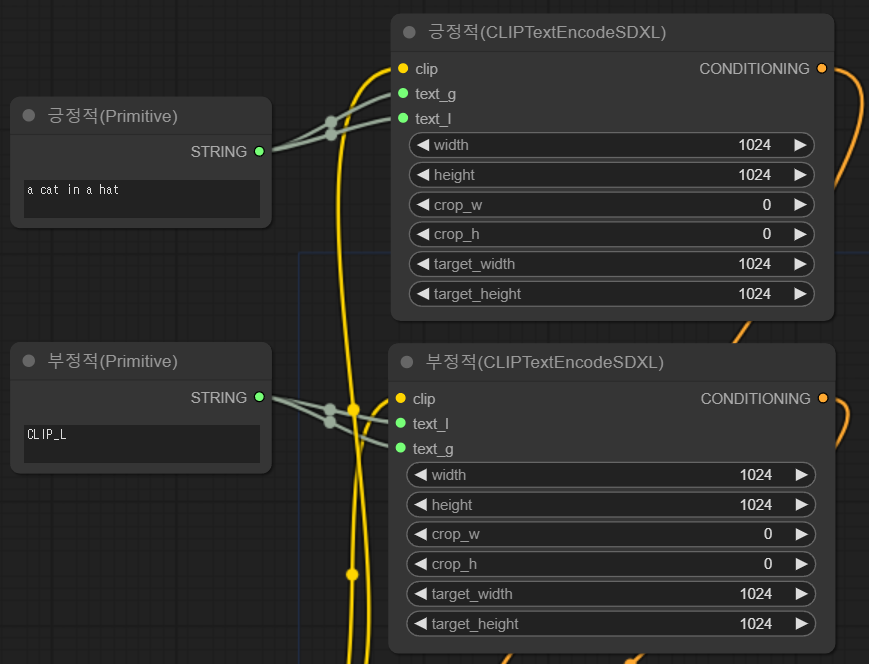Click the 1024 target_height value on 부정적 encoder
The height and width of the screenshot is (664, 869).
756,624
